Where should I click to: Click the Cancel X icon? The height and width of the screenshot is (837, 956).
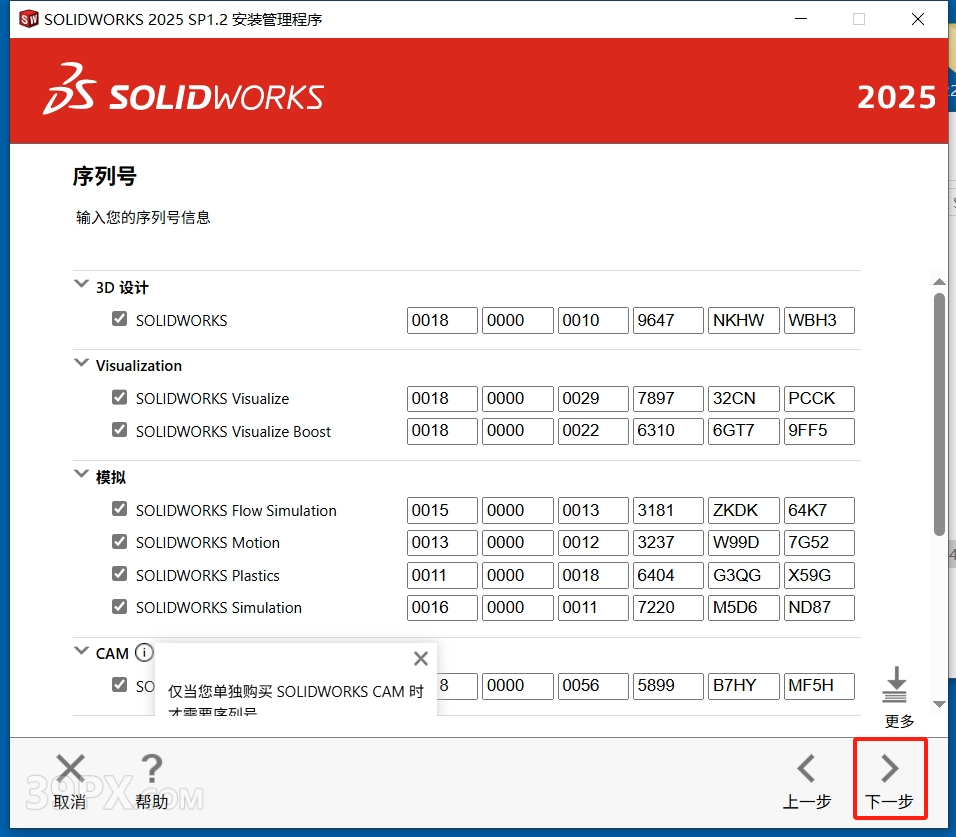pyautogui.click(x=70, y=769)
